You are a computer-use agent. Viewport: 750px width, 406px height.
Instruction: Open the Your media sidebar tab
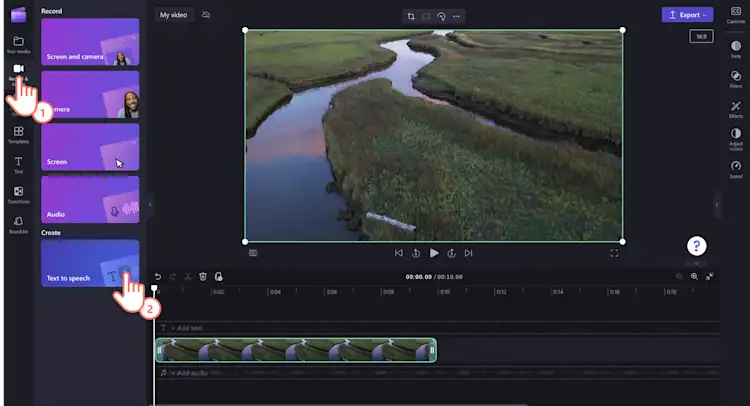coord(18,43)
